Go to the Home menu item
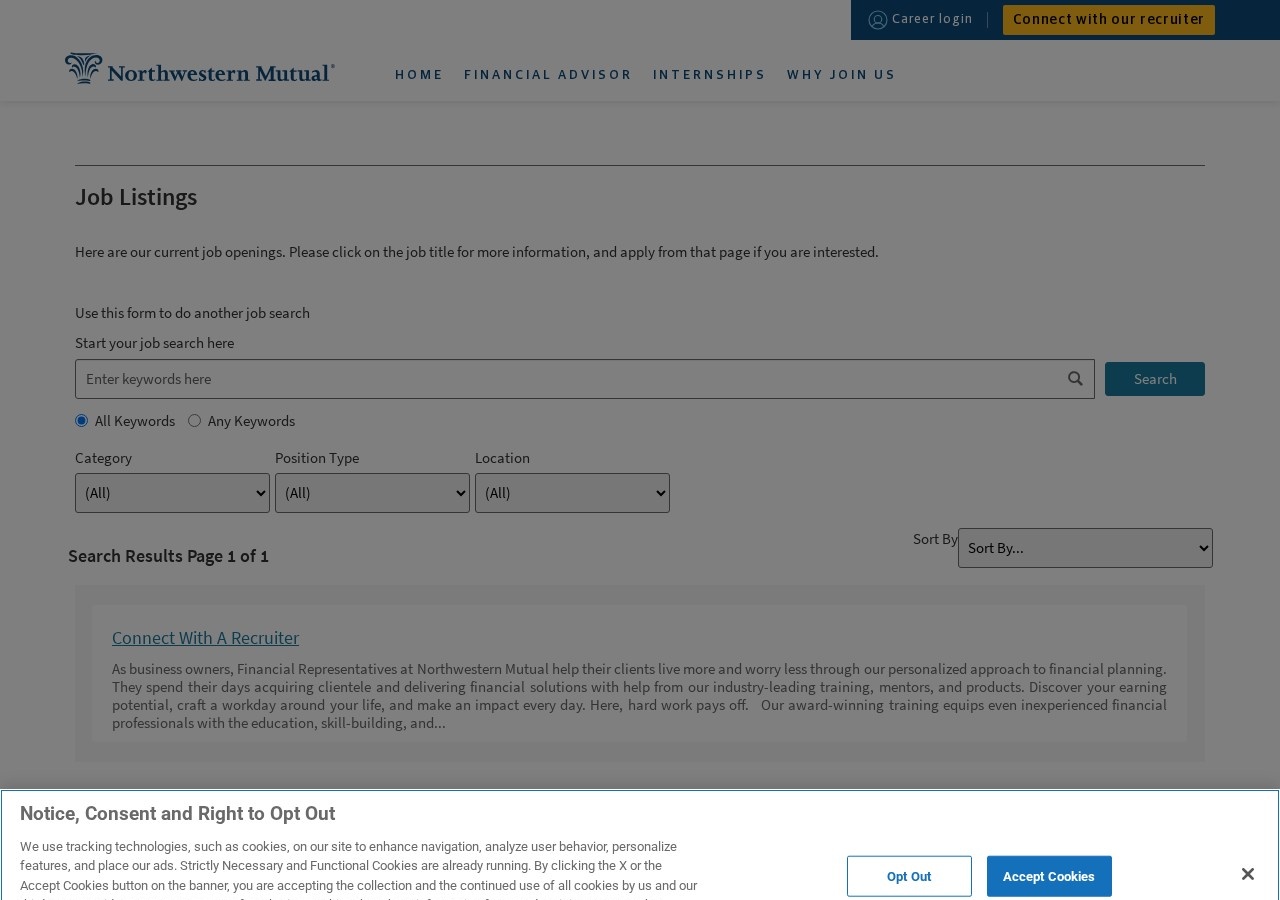Image resolution: width=1280 pixels, height=900 pixels. pyautogui.click(x=419, y=74)
